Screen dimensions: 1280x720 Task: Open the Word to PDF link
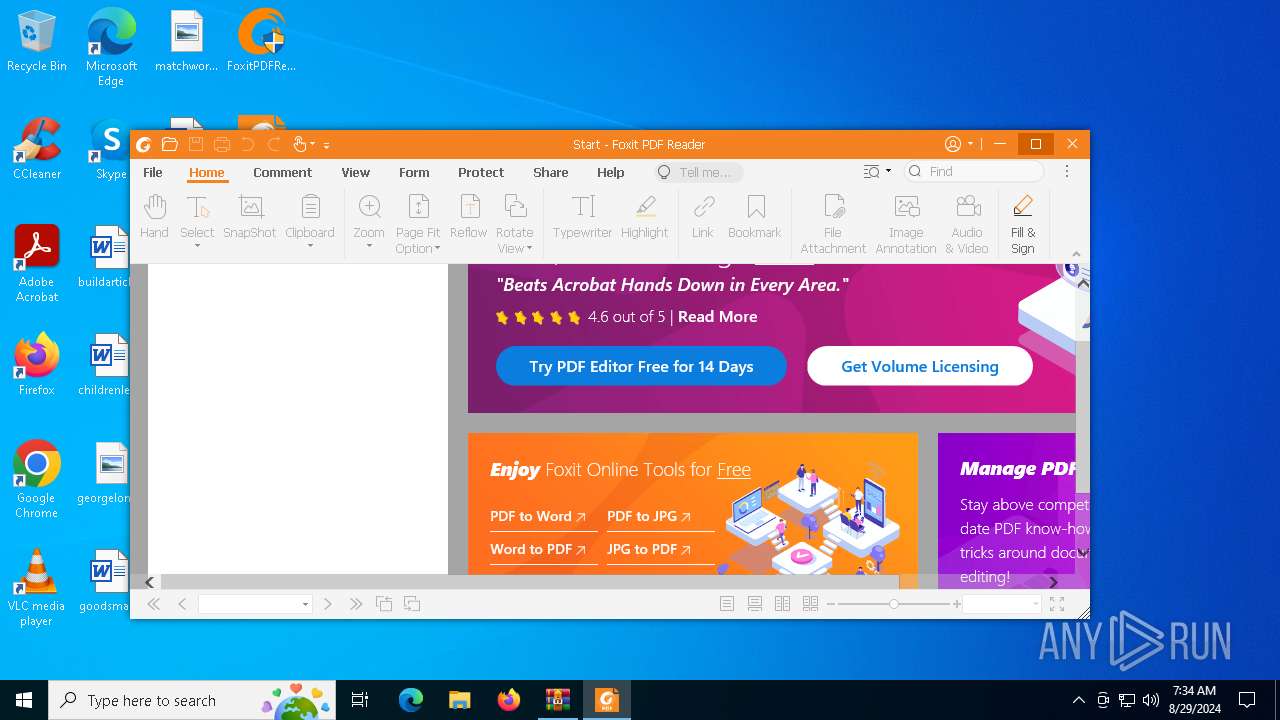538,549
